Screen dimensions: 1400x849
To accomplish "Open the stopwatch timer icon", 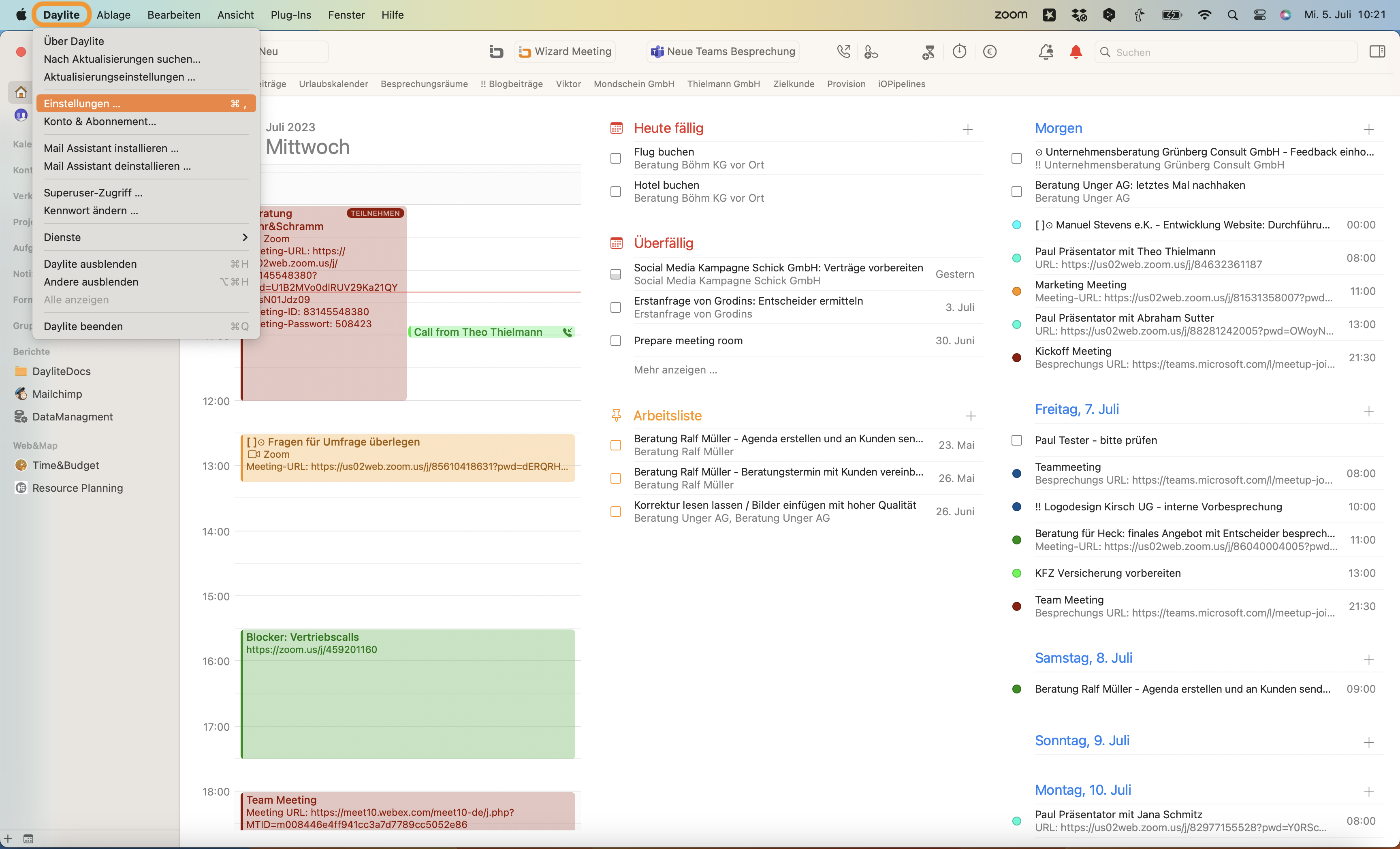I will 959,52.
